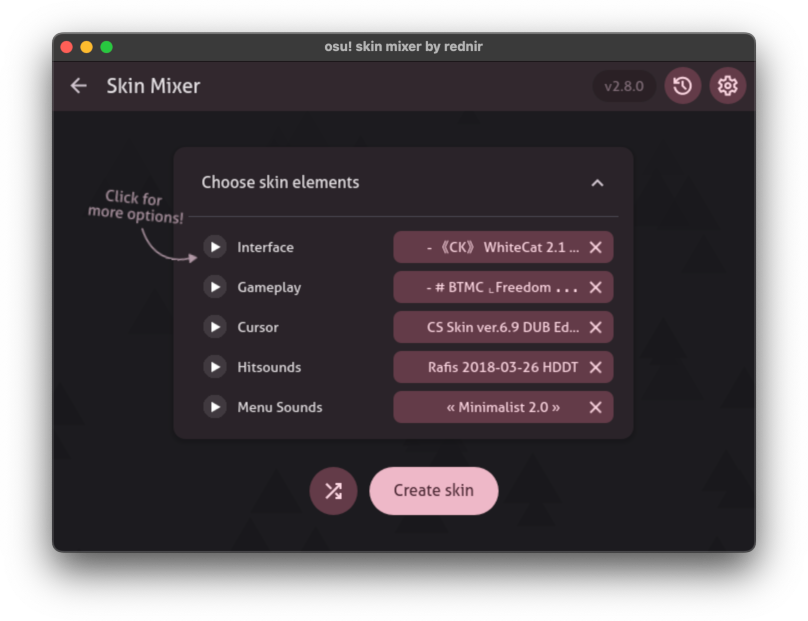Open the skin history clock icon

tap(682, 86)
